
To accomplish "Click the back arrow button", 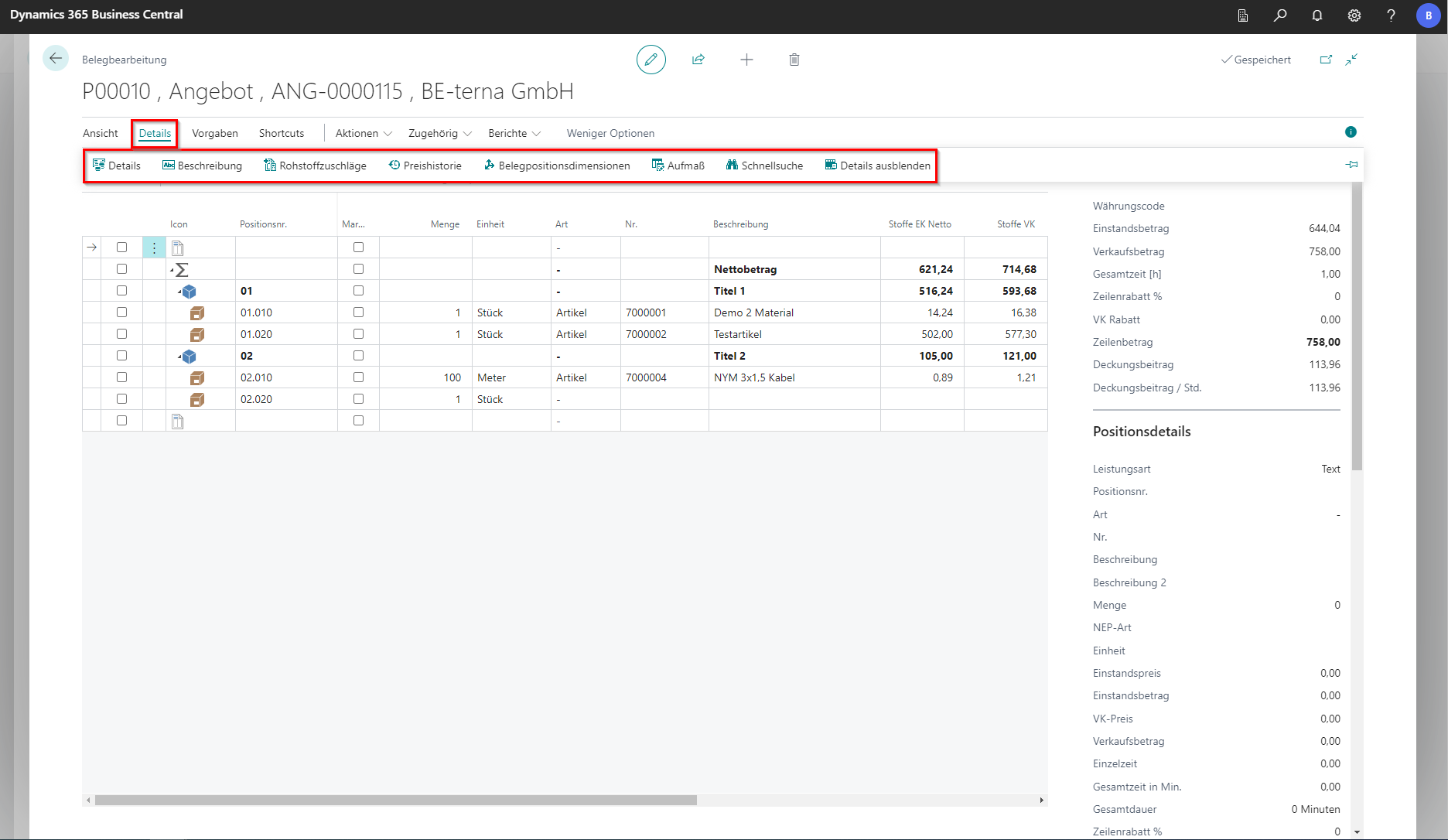I will pyautogui.click(x=56, y=59).
